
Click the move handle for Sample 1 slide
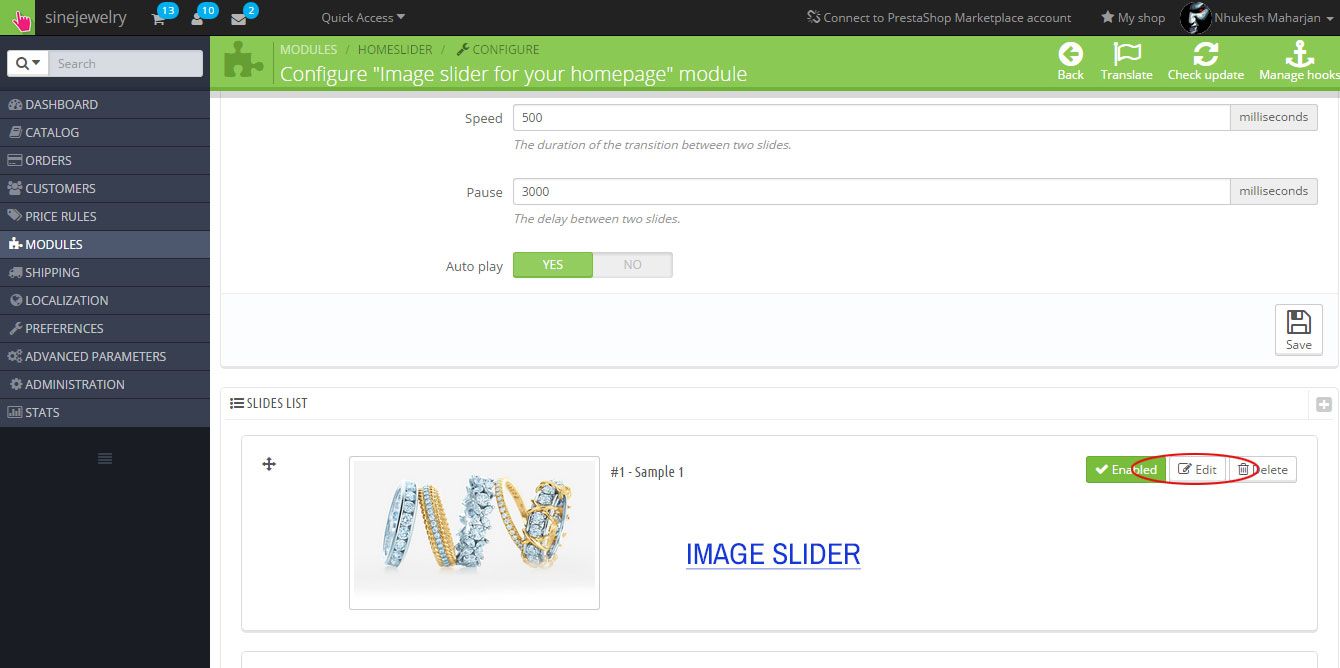(x=269, y=464)
